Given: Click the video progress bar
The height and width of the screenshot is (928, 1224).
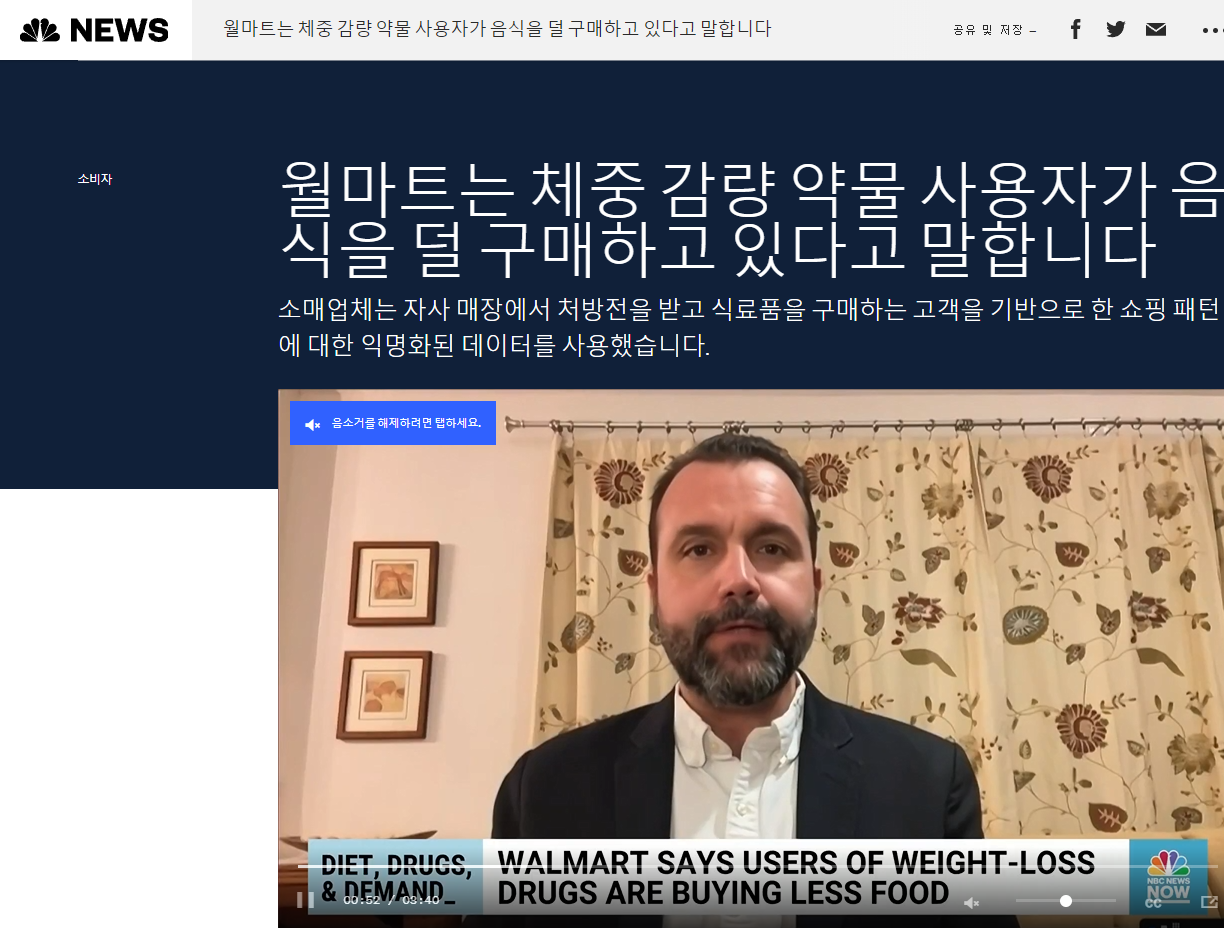Looking at the screenshot, I should tap(700, 866).
